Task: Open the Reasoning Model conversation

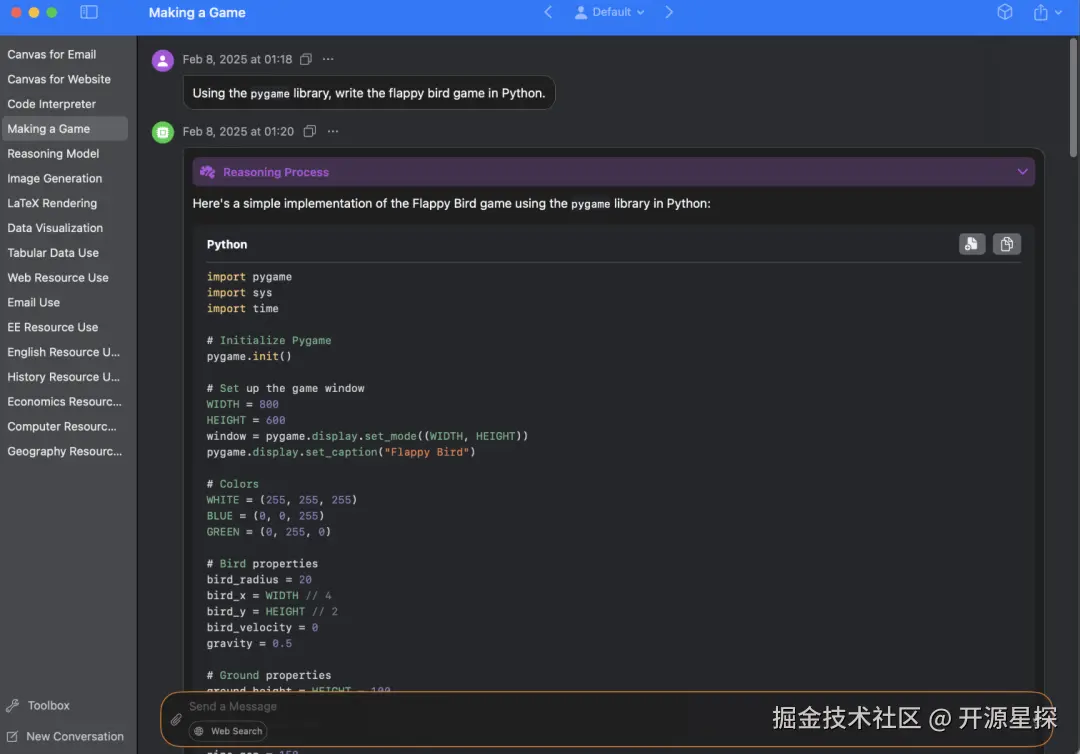Action: pyautogui.click(x=64, y=154)
